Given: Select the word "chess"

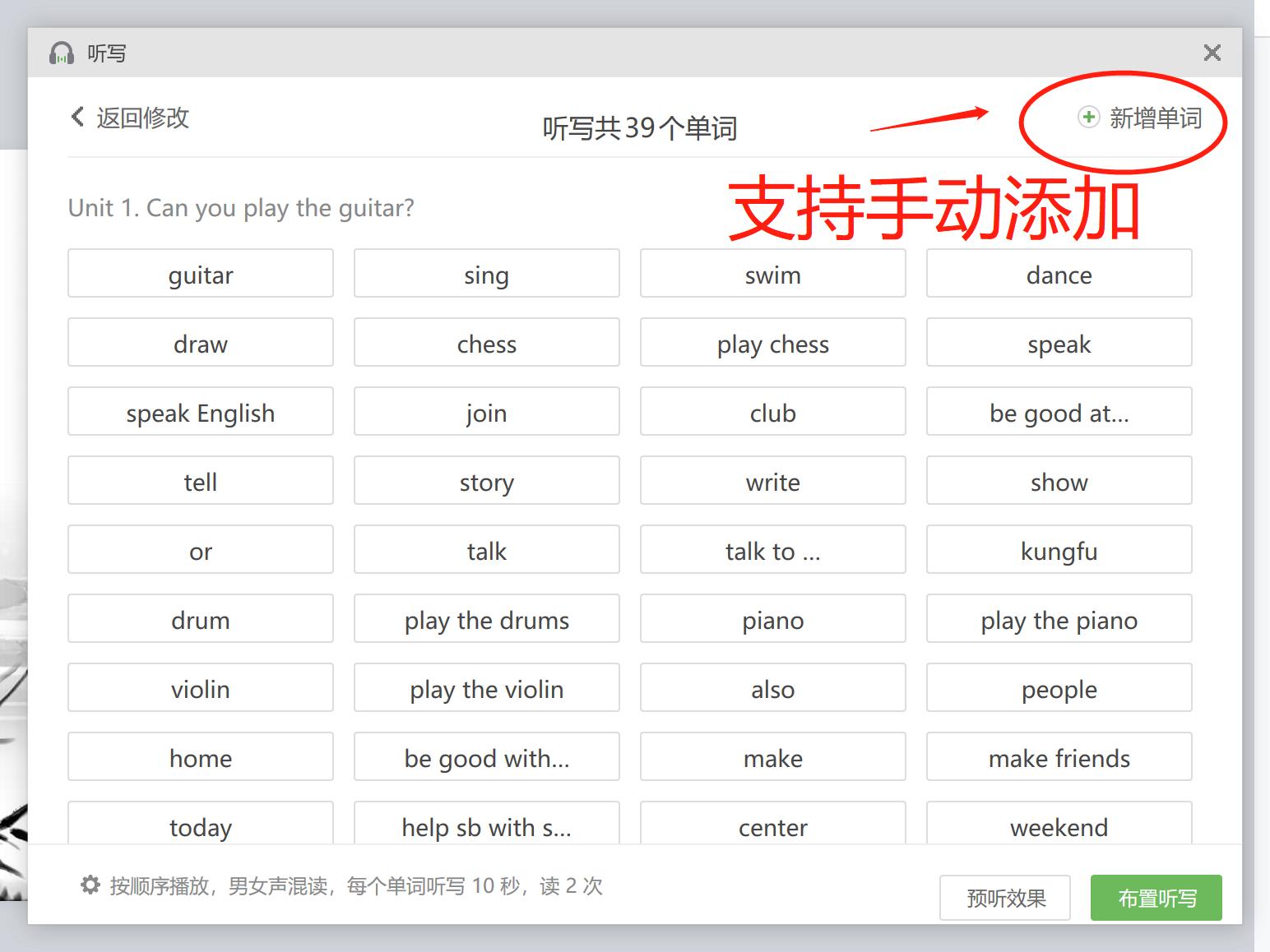Looking at the screenshot, I should tap(487, 342).
